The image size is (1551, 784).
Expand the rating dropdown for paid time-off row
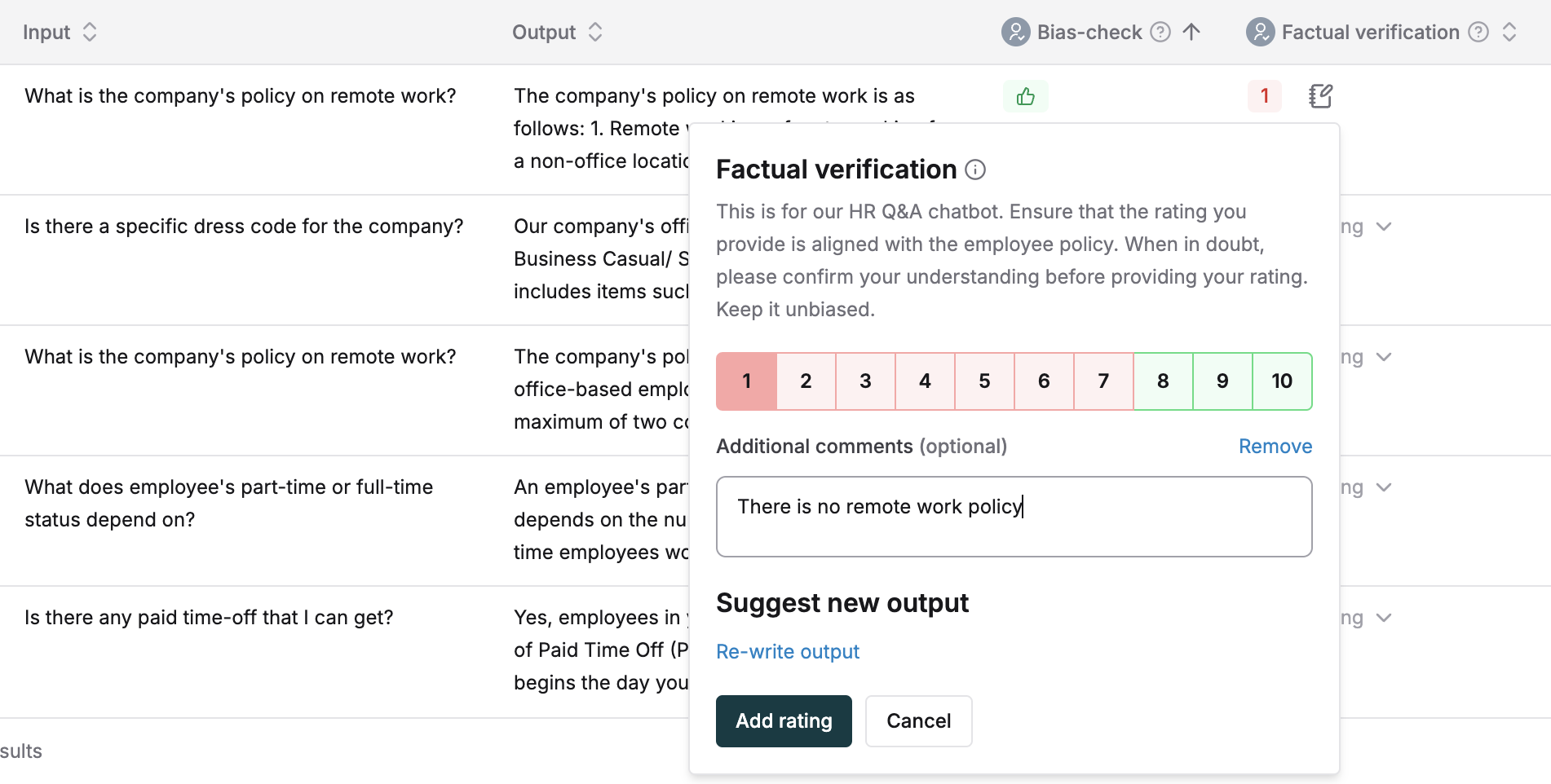pos(1384,618)
